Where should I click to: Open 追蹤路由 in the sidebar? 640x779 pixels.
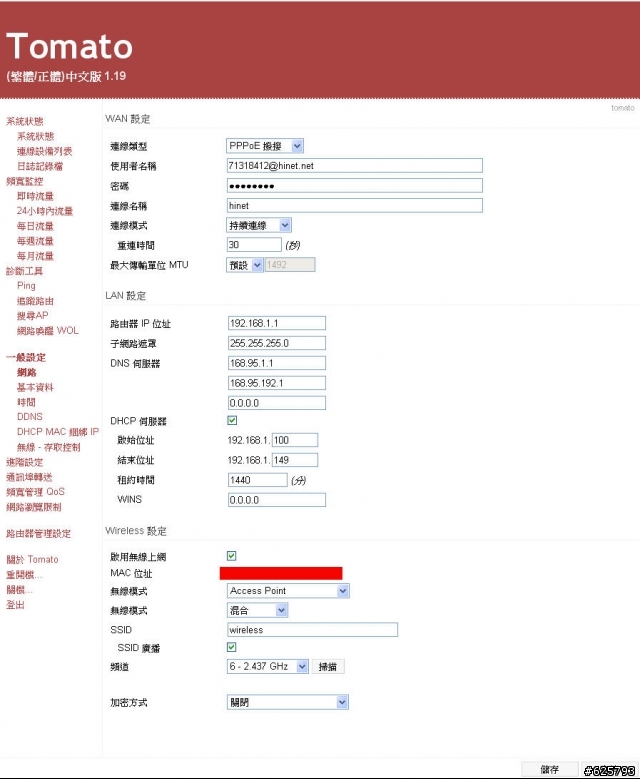[x=35, y=301]
